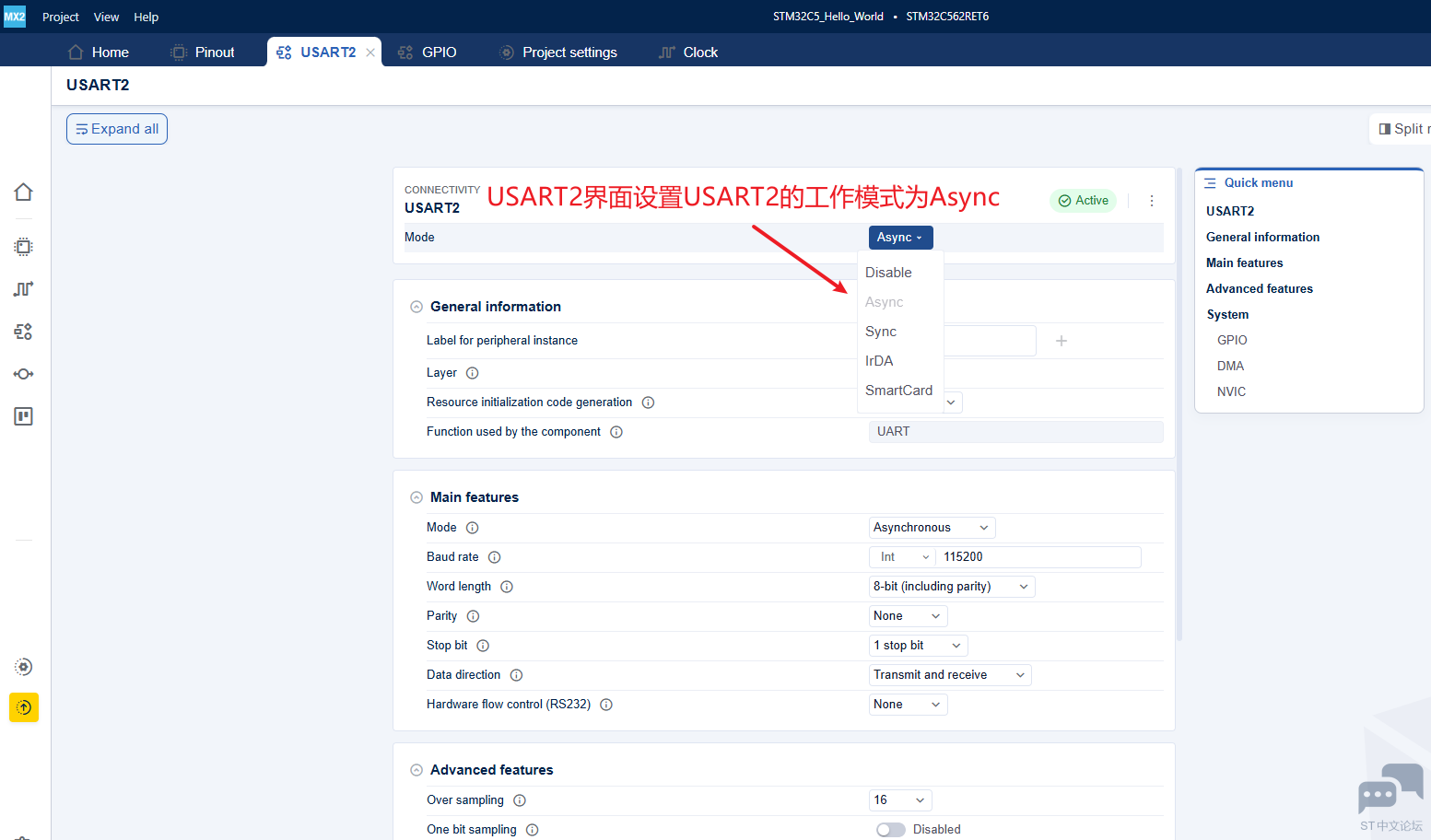This screenshot has width=1431, height=840.
Task: Open the Home icon in the left sidebar
Action: (24, 192)
